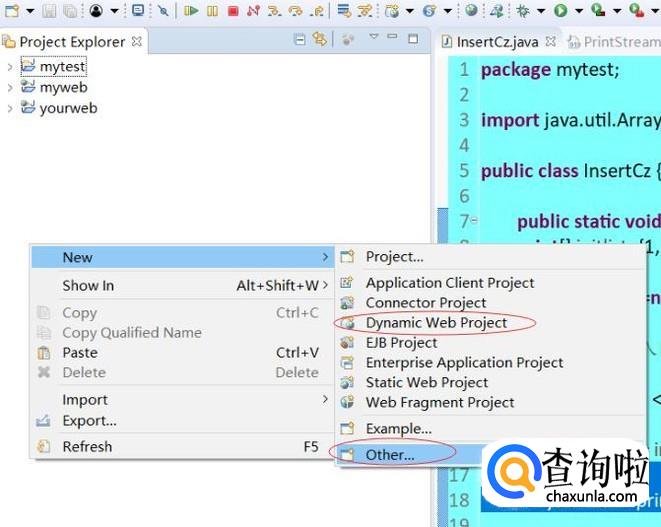Click the New Server/web project toolbar icon

pyautogui.click(x=392, y=11)
